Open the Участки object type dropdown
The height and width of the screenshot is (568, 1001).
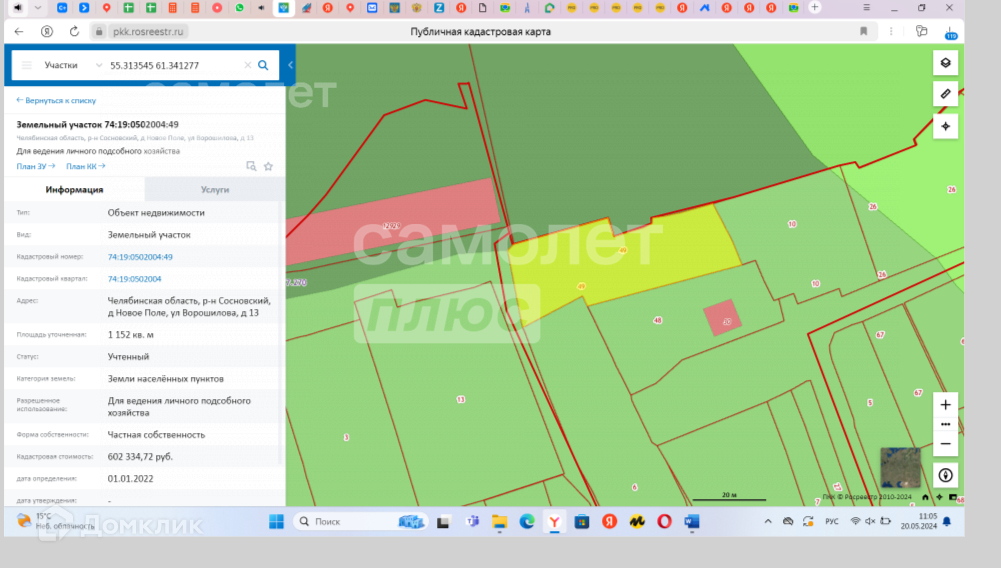pyautogui.click(x=73, y=65)
